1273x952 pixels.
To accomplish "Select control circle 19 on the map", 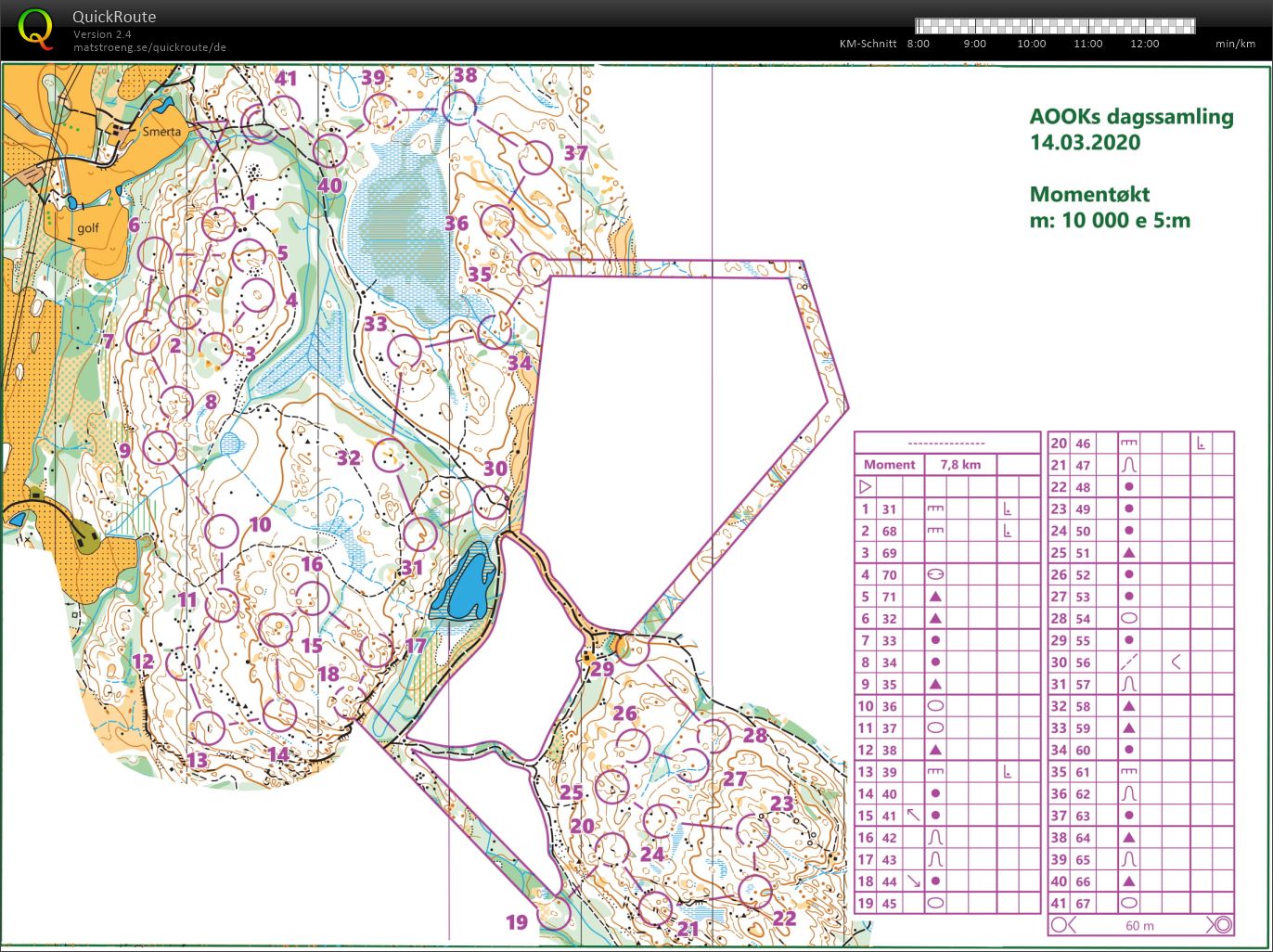I will pyautogui.click(x=555, y=912).
